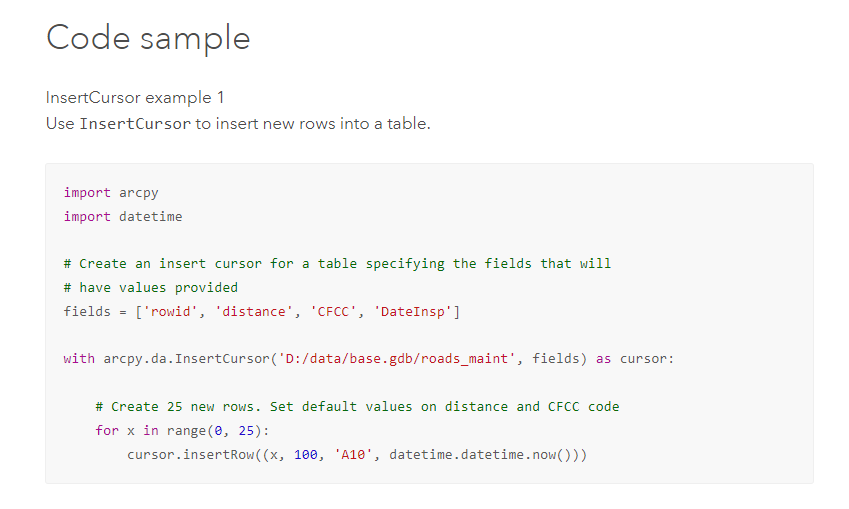This screenshot has height=509, width=849.
Task: Click the number 100 in the insertRow call
Action: point(306,455)
